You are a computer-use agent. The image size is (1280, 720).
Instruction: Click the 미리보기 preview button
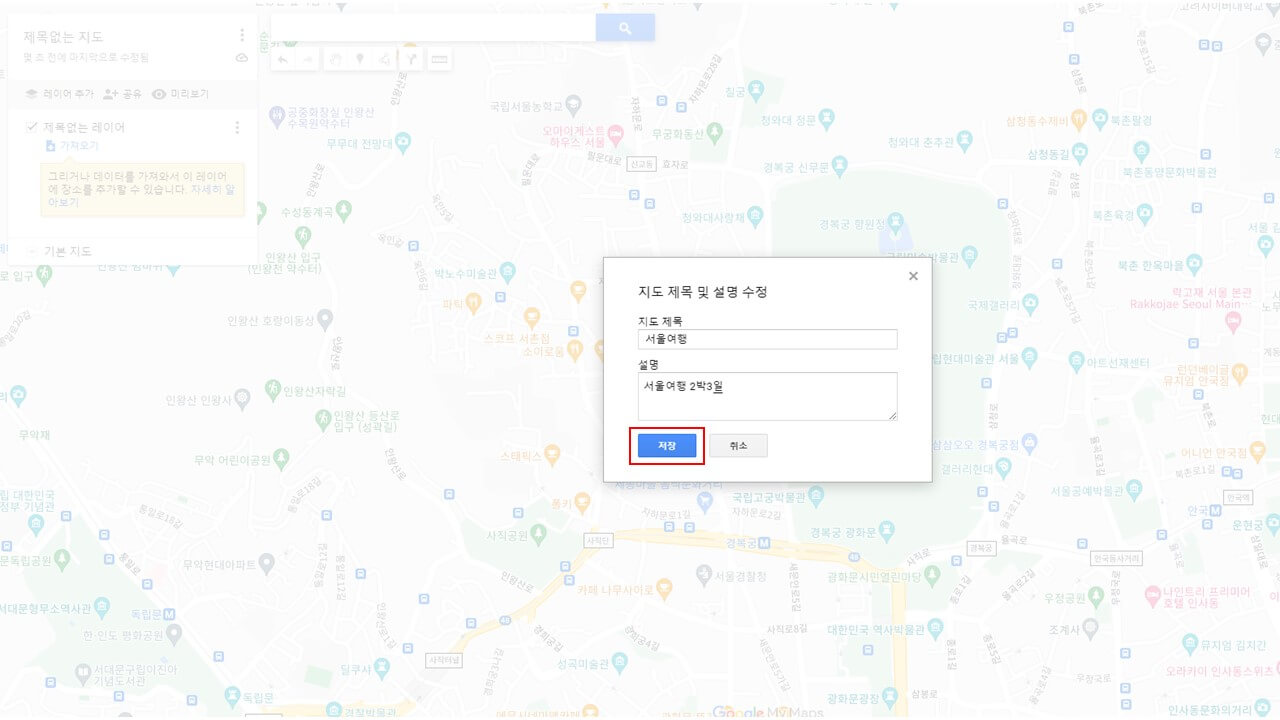coord(180,93)
